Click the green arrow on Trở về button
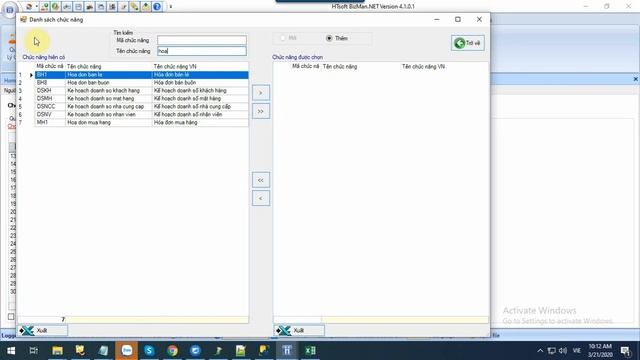 [460, 43]
